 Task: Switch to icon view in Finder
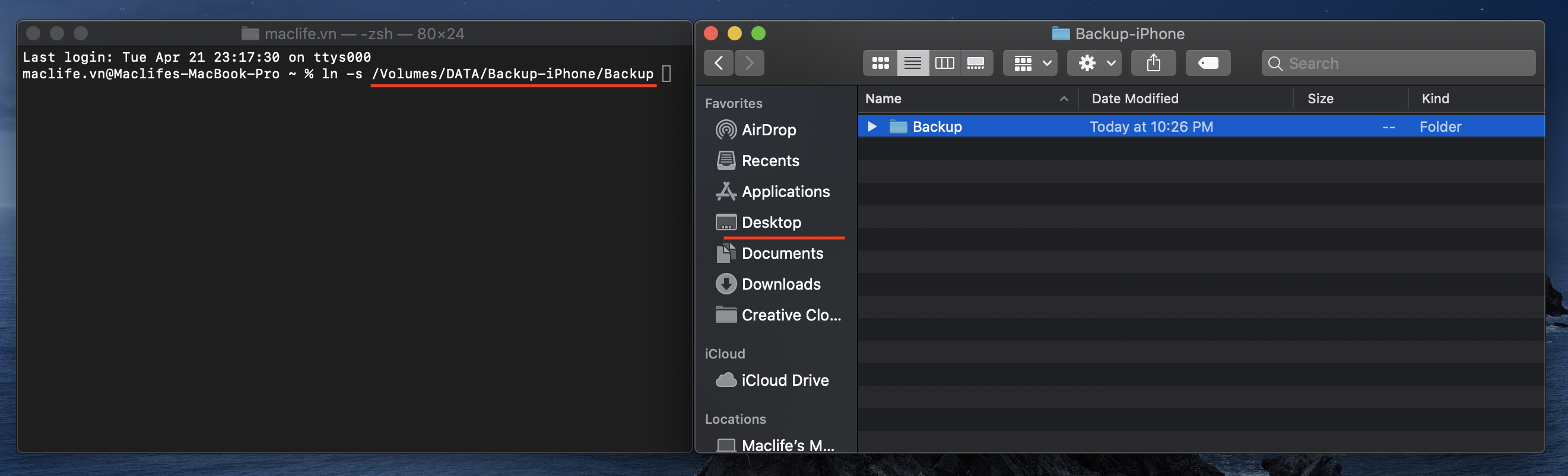(x=880, y=63)
